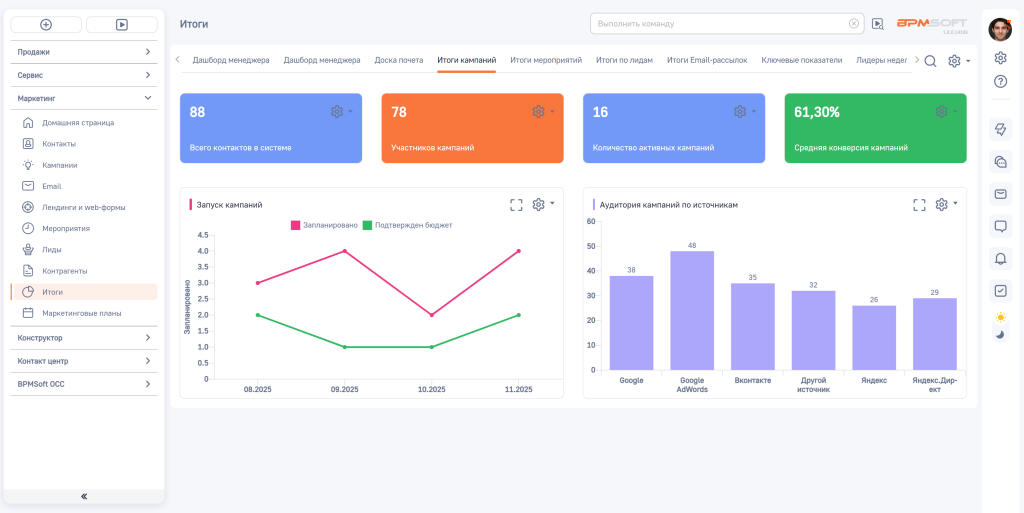
Task: Open Email section in sidebar
Action: point(84,186)
